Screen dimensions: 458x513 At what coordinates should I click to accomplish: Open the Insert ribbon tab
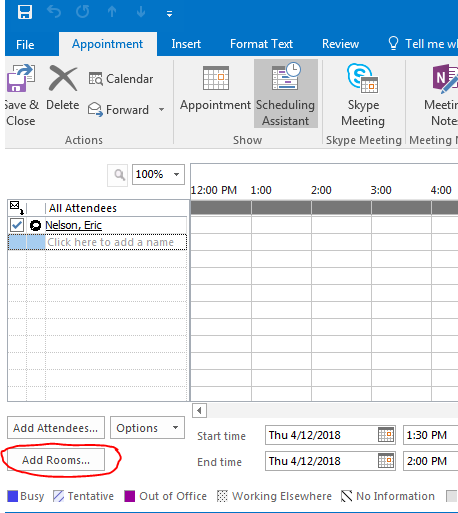click(186, 44)
